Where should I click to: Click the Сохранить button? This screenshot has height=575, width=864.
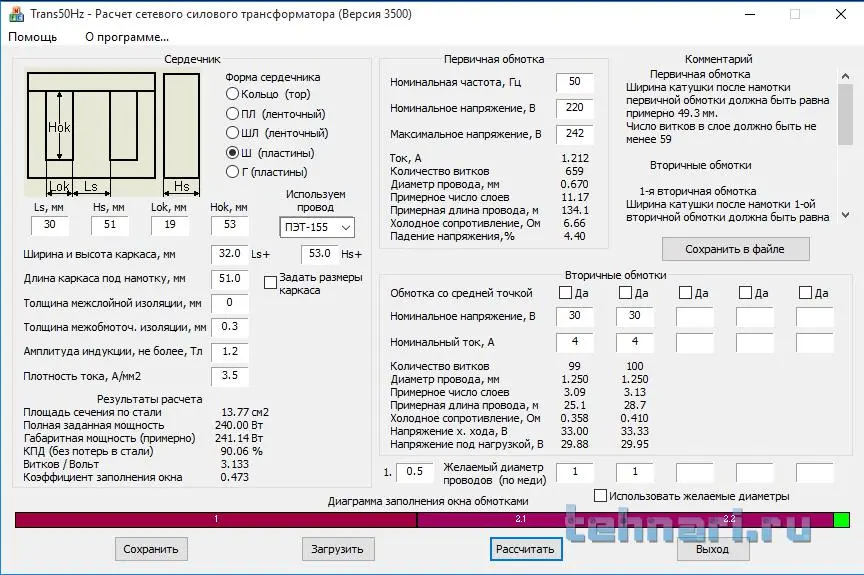(151, 549)
